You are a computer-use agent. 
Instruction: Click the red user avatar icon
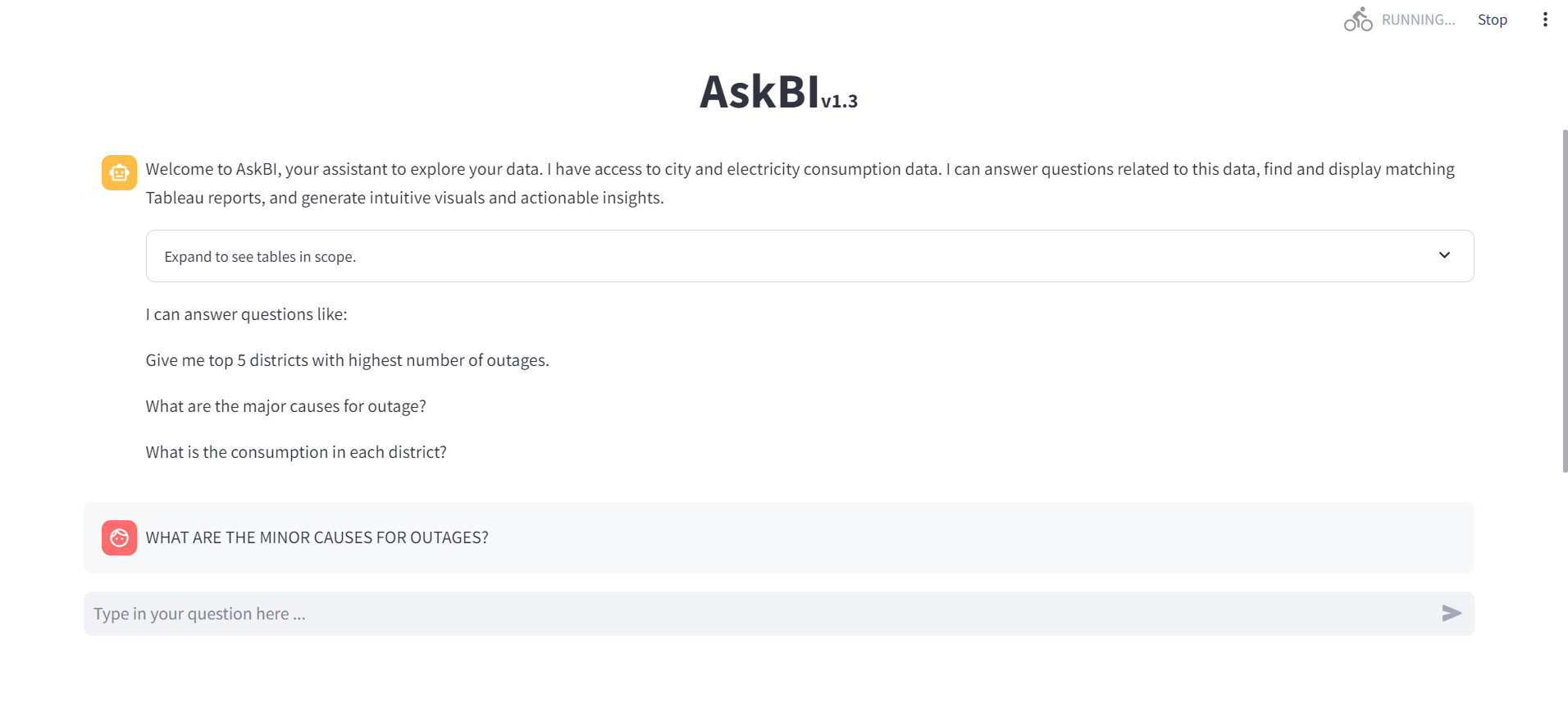(119, 537)
